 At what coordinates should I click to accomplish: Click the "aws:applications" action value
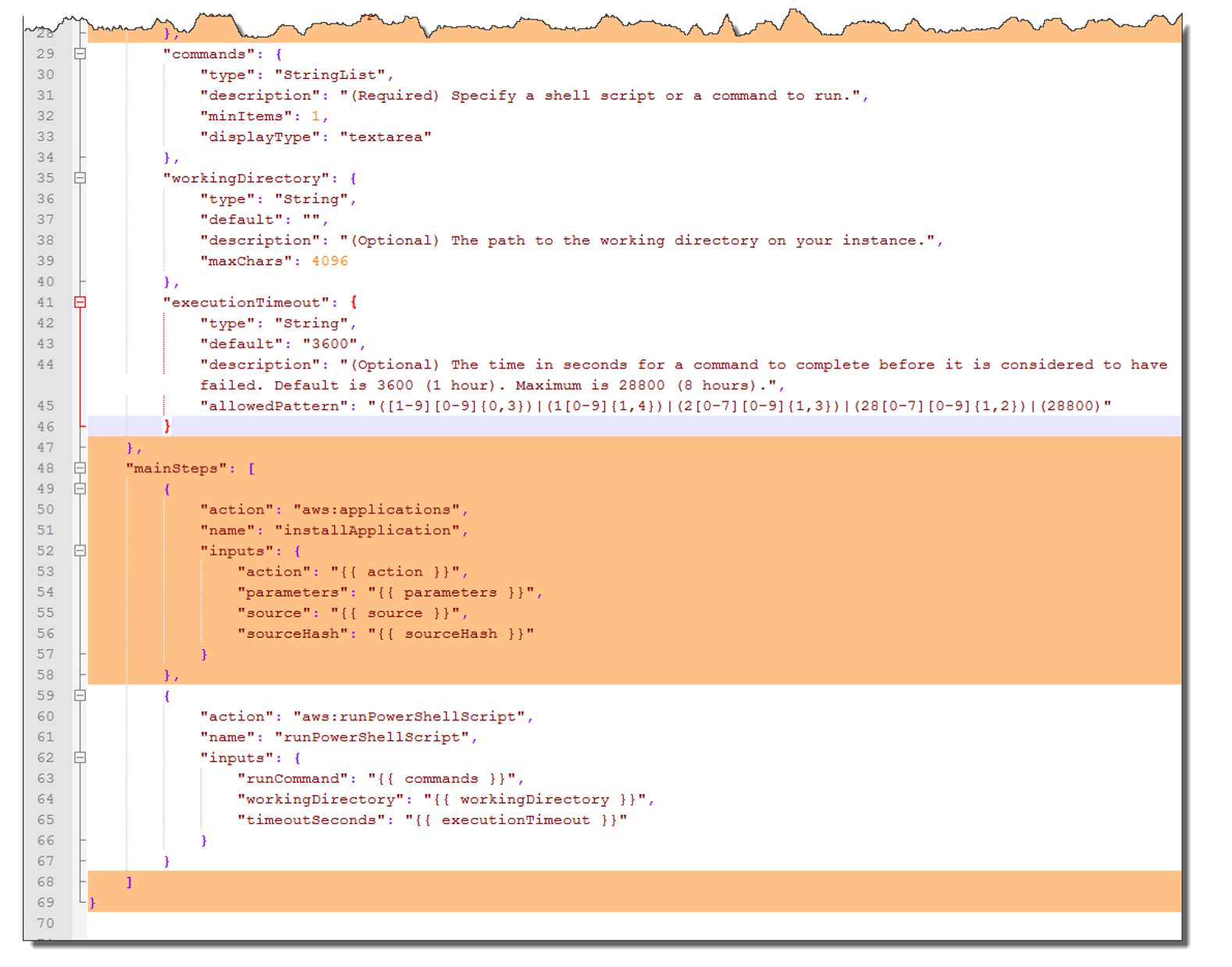376,510
